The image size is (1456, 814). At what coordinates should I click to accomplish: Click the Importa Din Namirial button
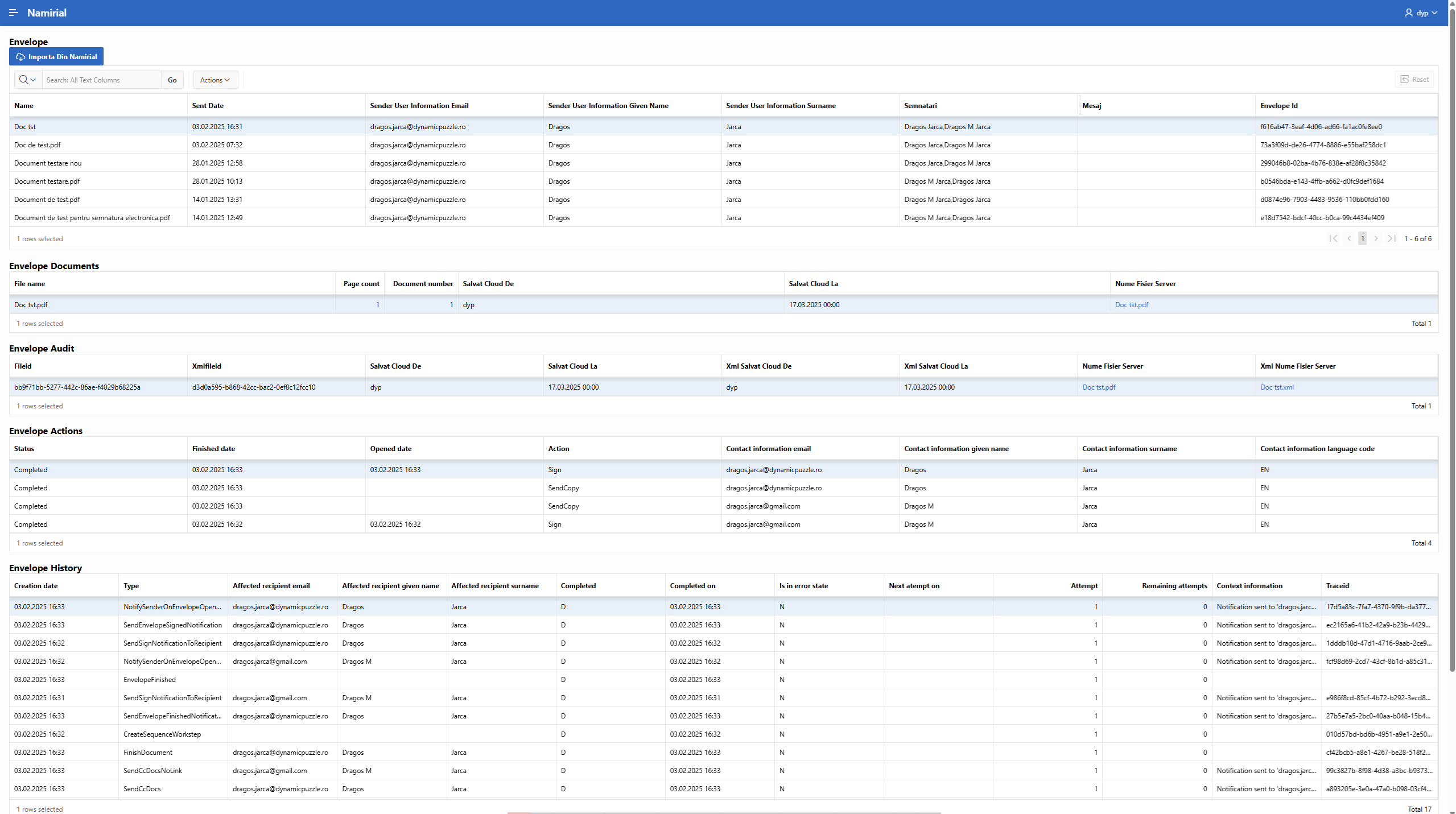56,56
